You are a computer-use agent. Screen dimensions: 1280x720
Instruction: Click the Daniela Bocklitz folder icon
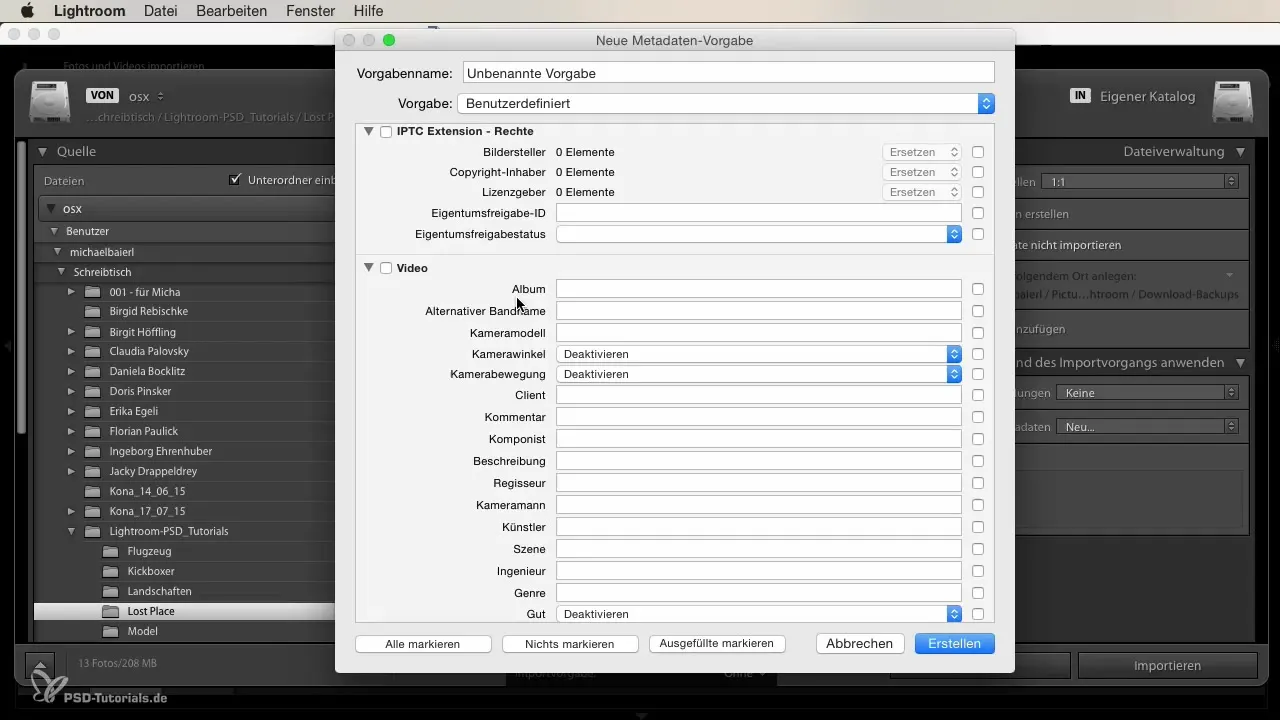[x=93, y=371]
